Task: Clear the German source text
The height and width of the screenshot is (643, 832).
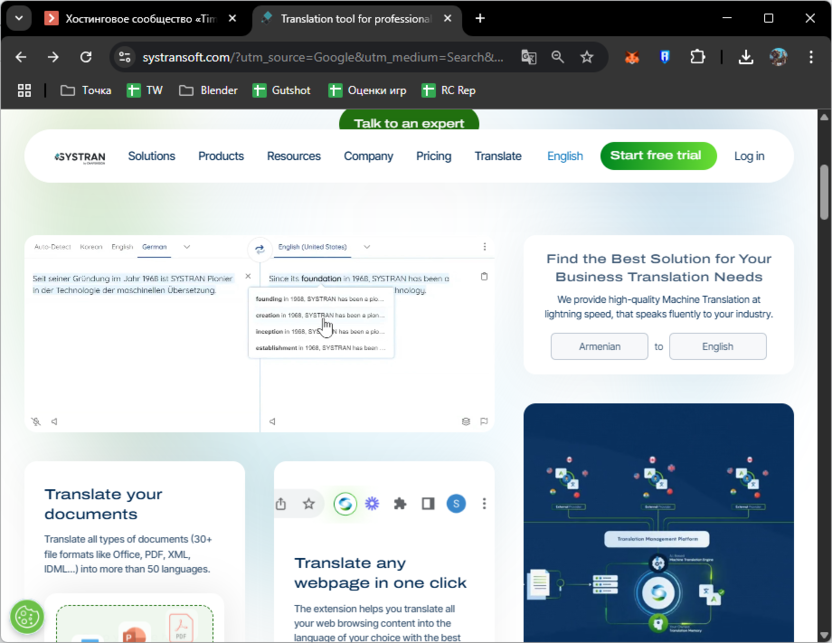Action: (x=248, y=276)
